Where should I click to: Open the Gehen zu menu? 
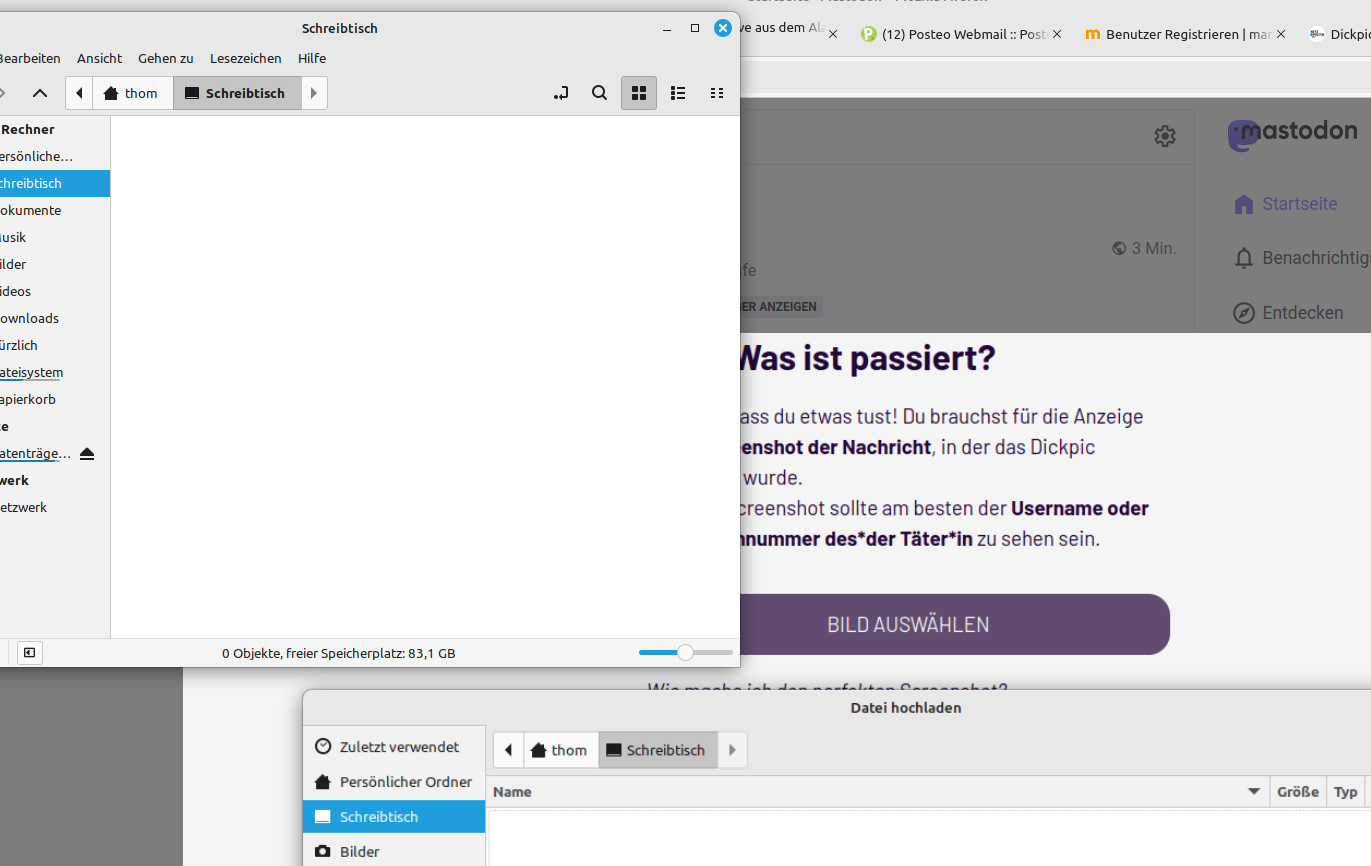click(x=166, y=59)
